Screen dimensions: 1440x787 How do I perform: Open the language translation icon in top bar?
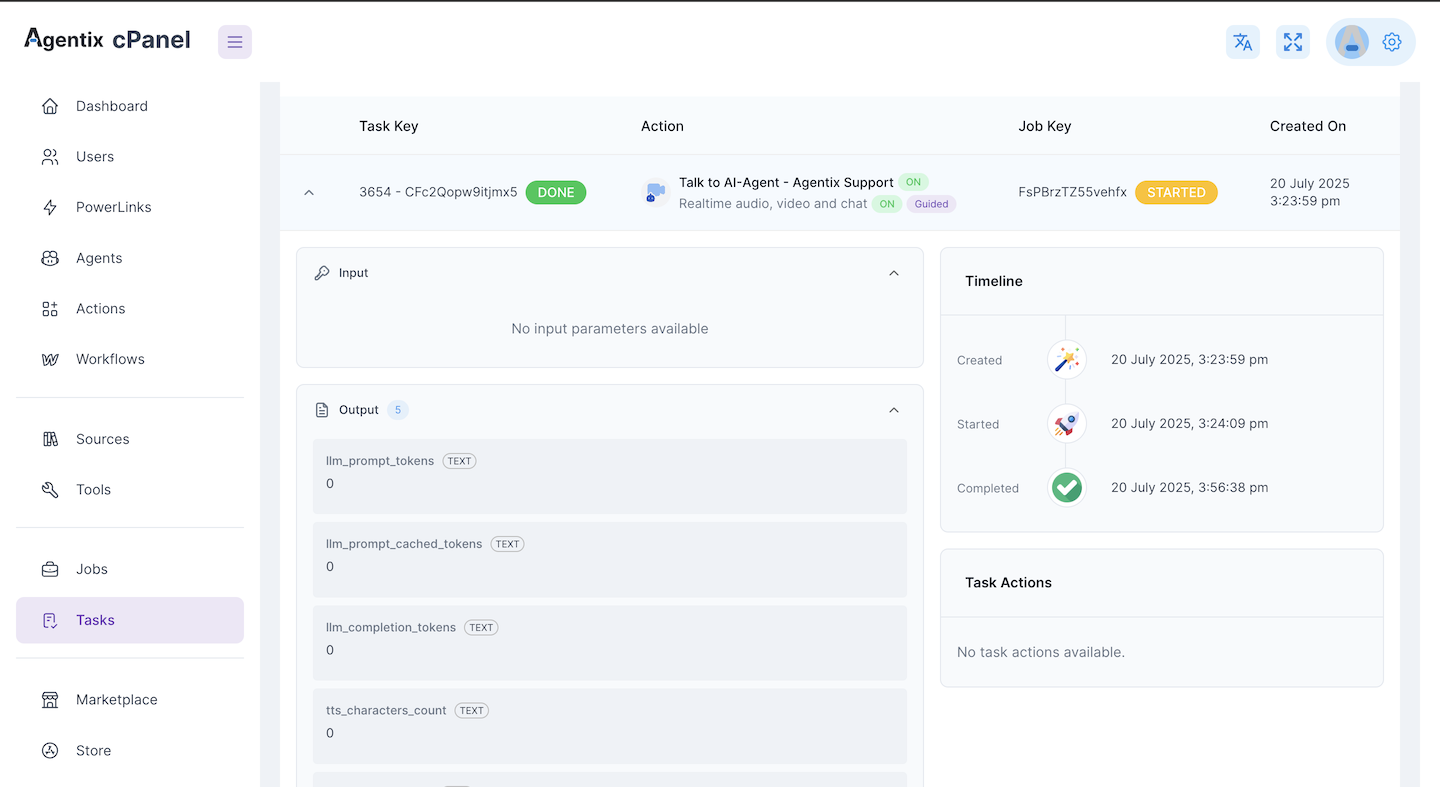pos(1242,42)
